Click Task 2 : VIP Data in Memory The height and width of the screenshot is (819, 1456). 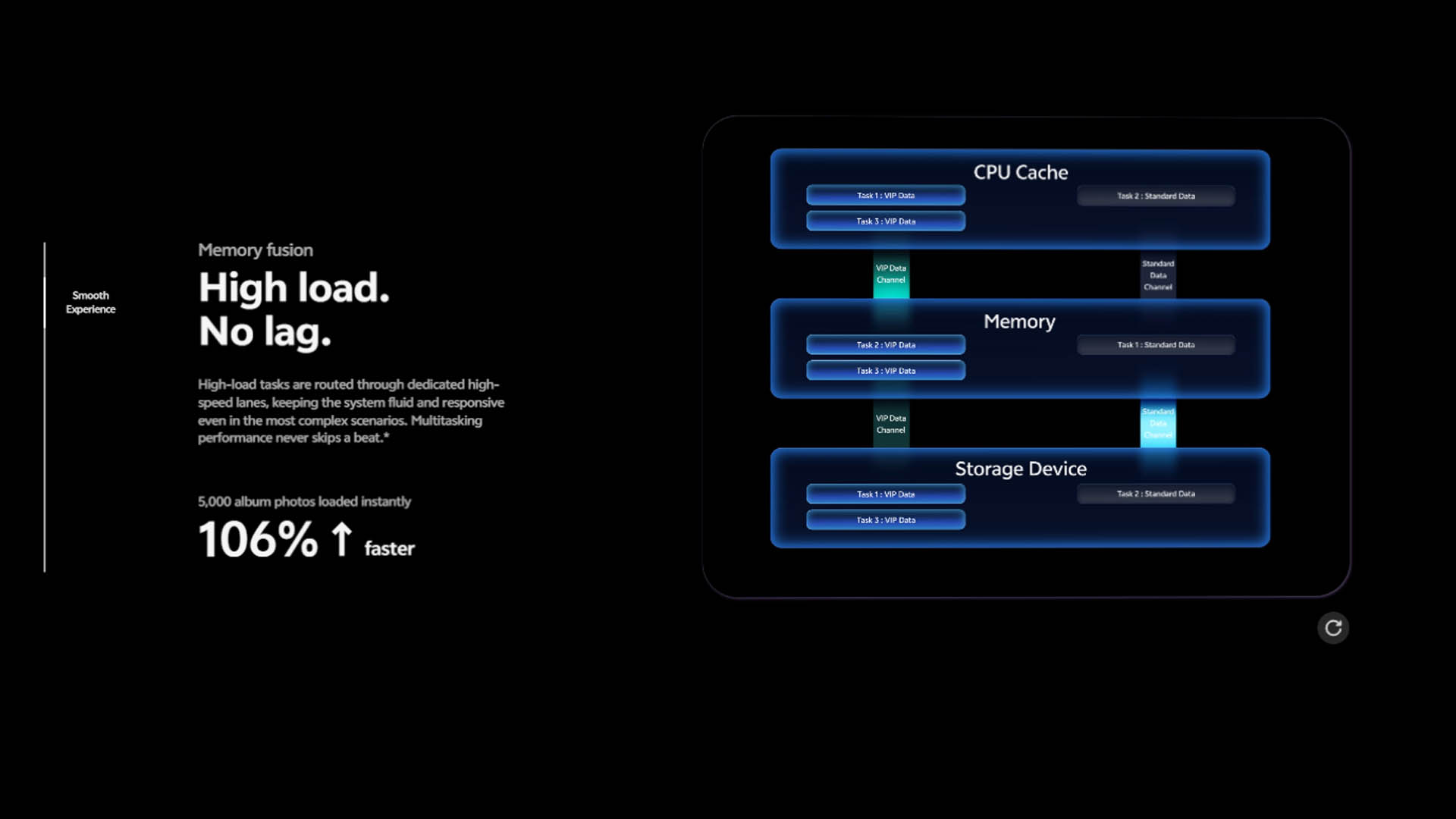[x=885, y=345]
